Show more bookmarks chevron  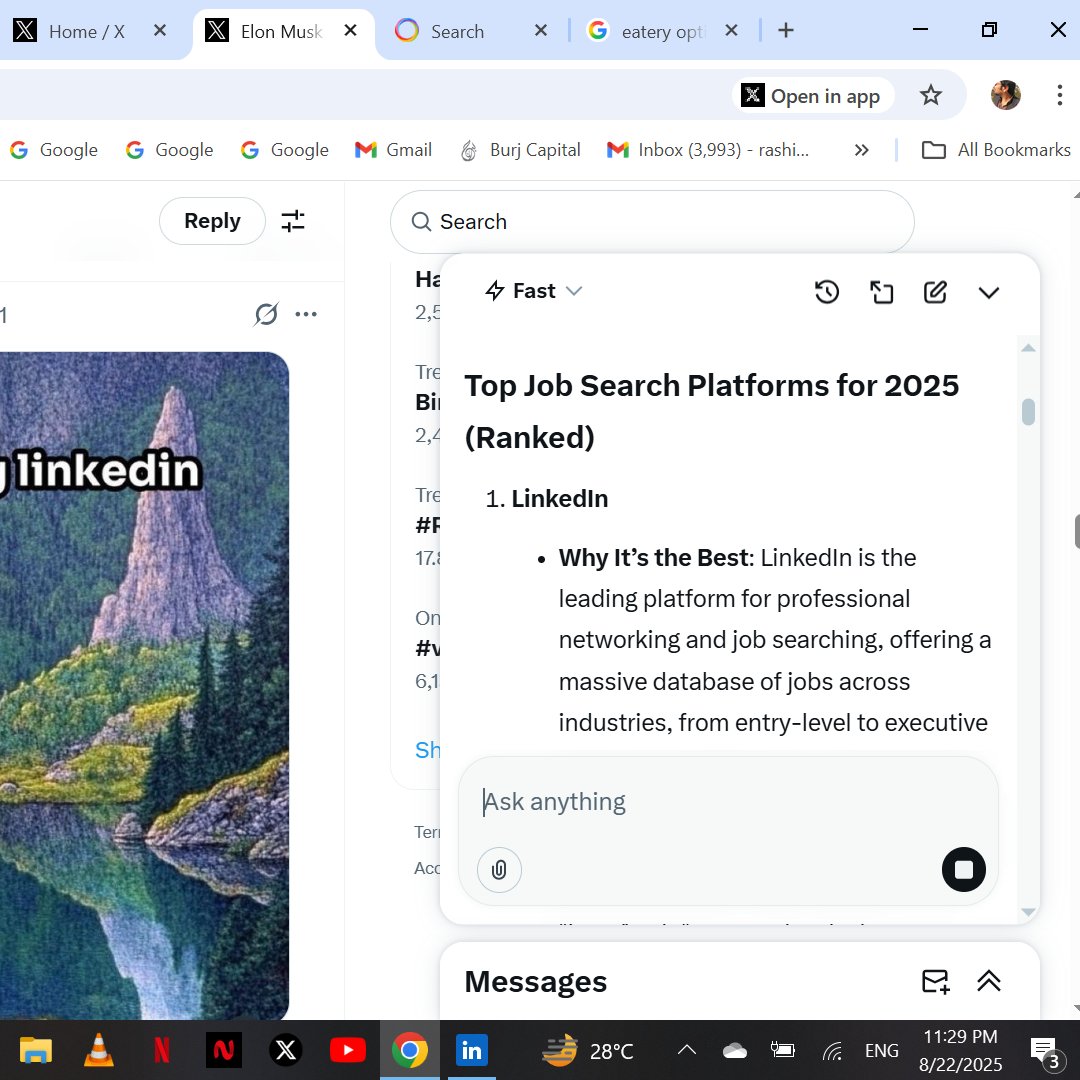[861, 149]
